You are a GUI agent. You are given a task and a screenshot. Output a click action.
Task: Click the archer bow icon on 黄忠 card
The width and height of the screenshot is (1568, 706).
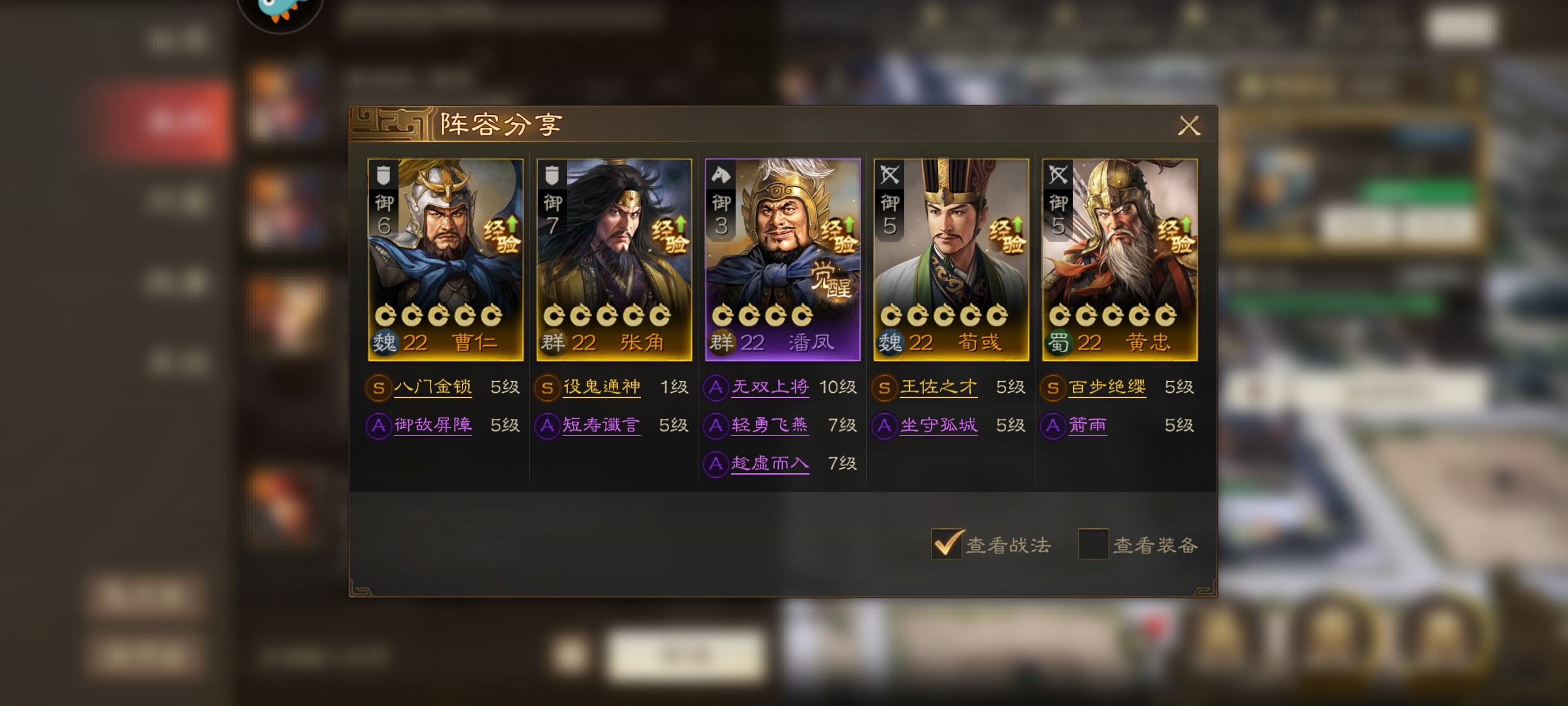coord(1058,175)
